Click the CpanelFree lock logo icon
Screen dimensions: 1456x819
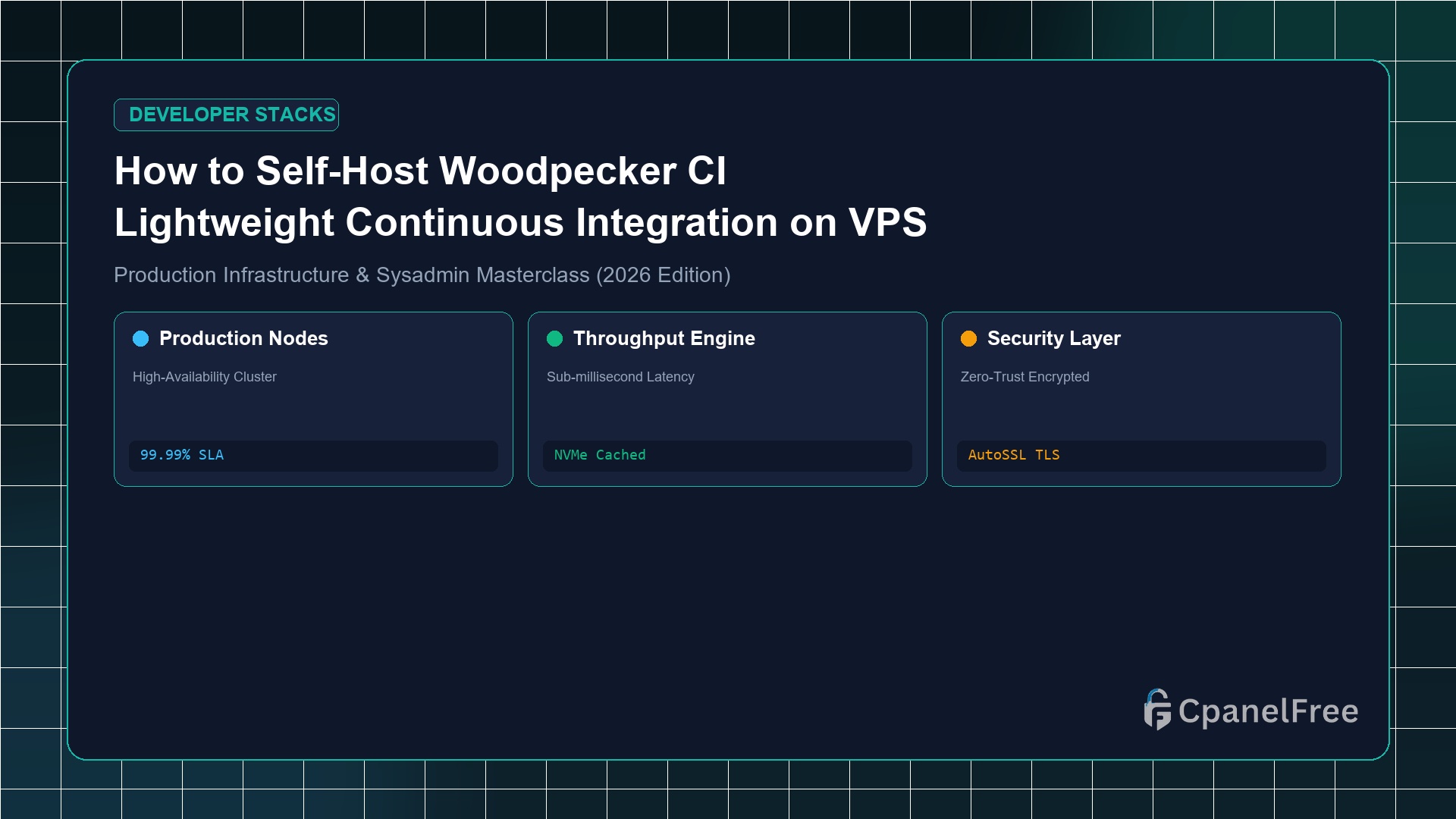(1157, 710)
